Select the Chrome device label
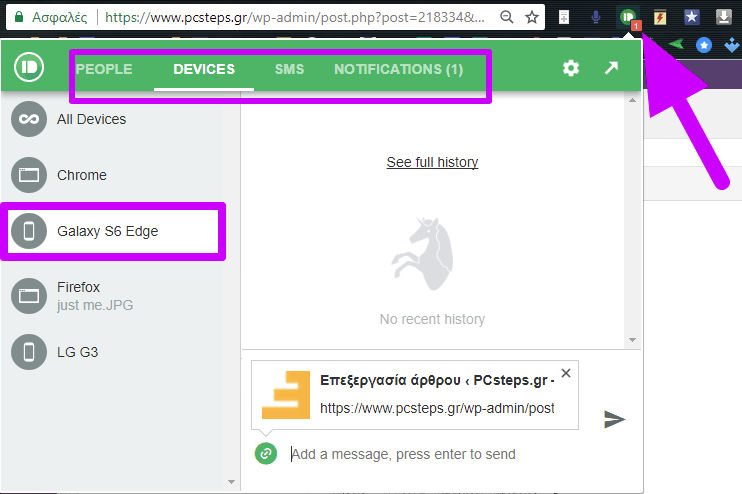 pyautogui.click(x=82, y=175)
